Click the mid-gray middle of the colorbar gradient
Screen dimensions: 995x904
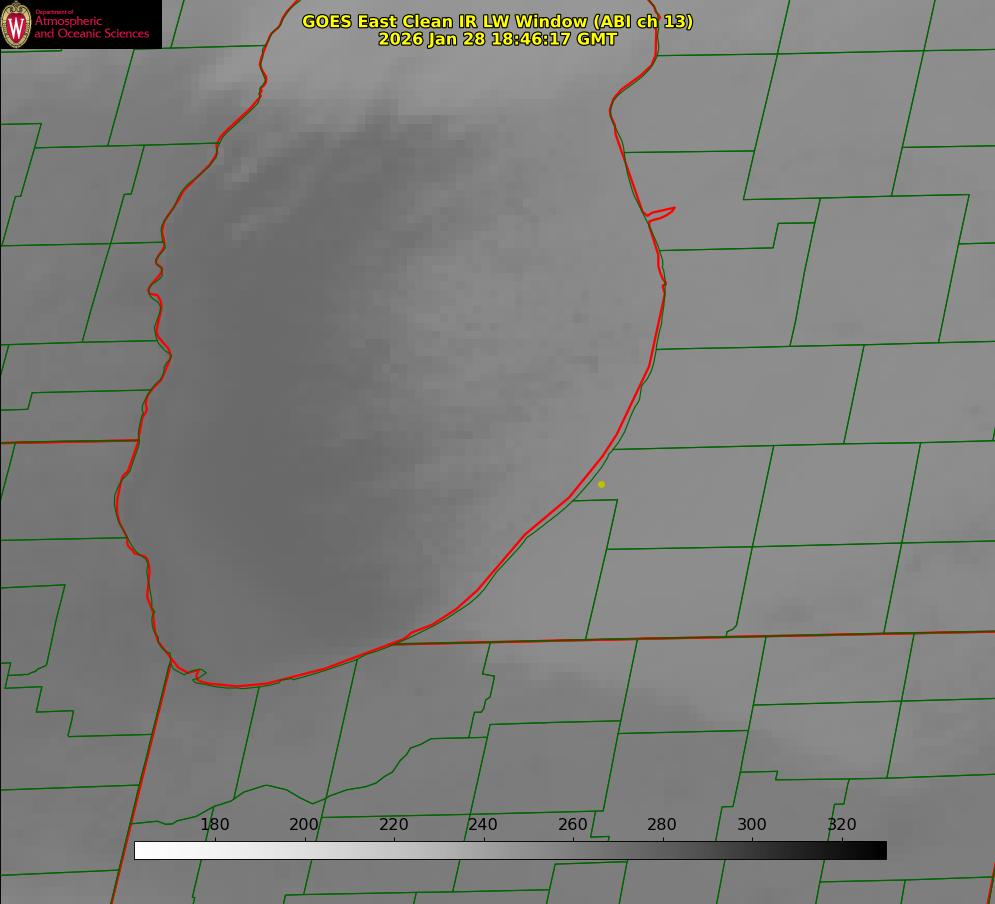(x=510, y=850)
